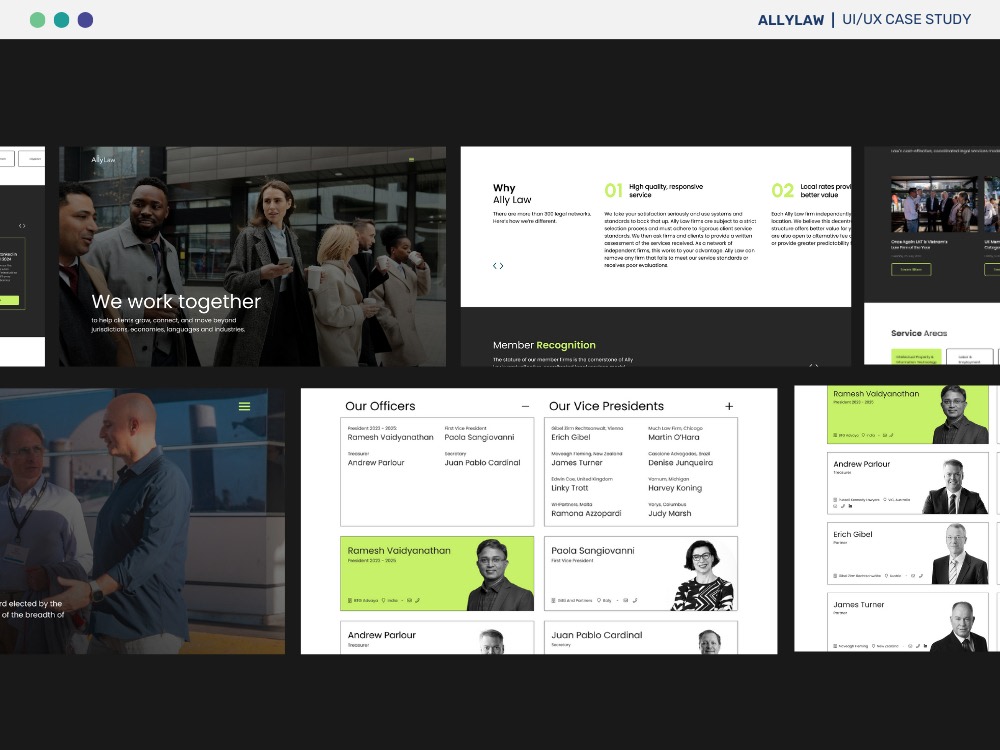This screenshot has width=1000, height=750.
Task: Click firm building icon on Paola Sangiovanni card
Action: tap(554, 600)
